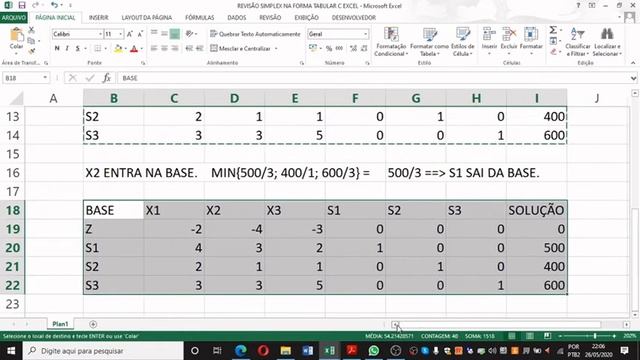Click the Copy icon below the scissors

31,41
